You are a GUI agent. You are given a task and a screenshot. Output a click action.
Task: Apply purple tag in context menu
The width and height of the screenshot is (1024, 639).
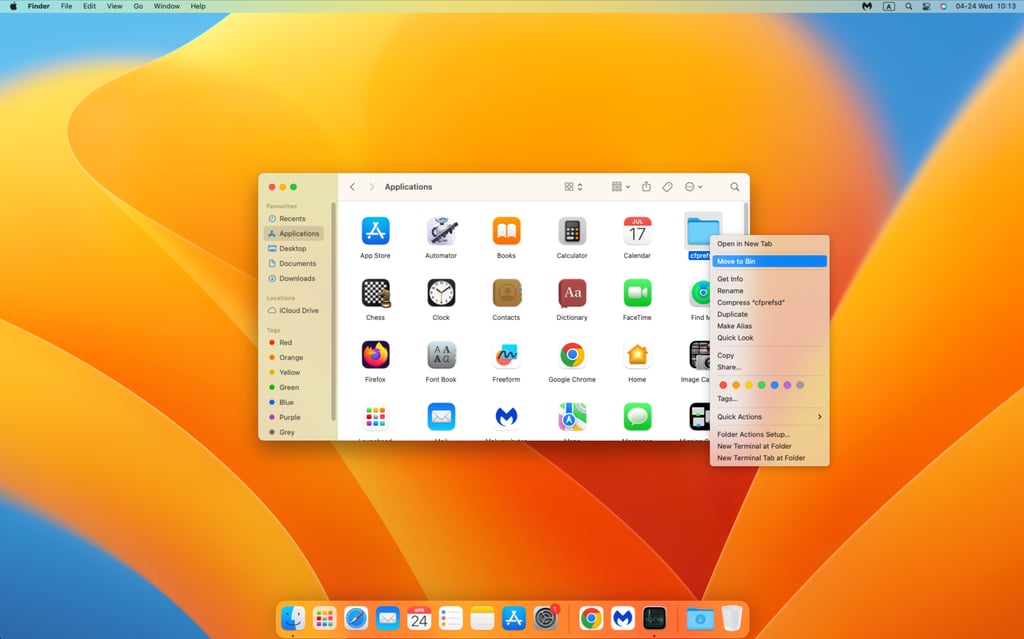point(788,385)
